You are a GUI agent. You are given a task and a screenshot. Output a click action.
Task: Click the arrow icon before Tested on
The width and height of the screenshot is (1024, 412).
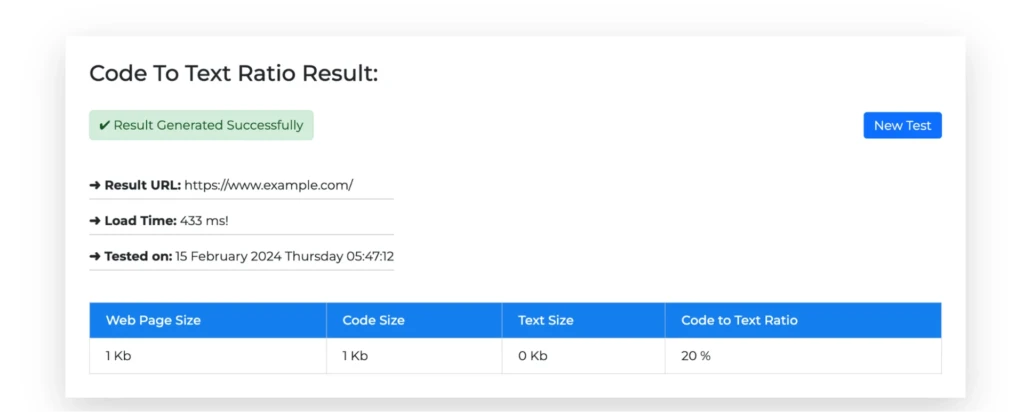click(95, 256)
